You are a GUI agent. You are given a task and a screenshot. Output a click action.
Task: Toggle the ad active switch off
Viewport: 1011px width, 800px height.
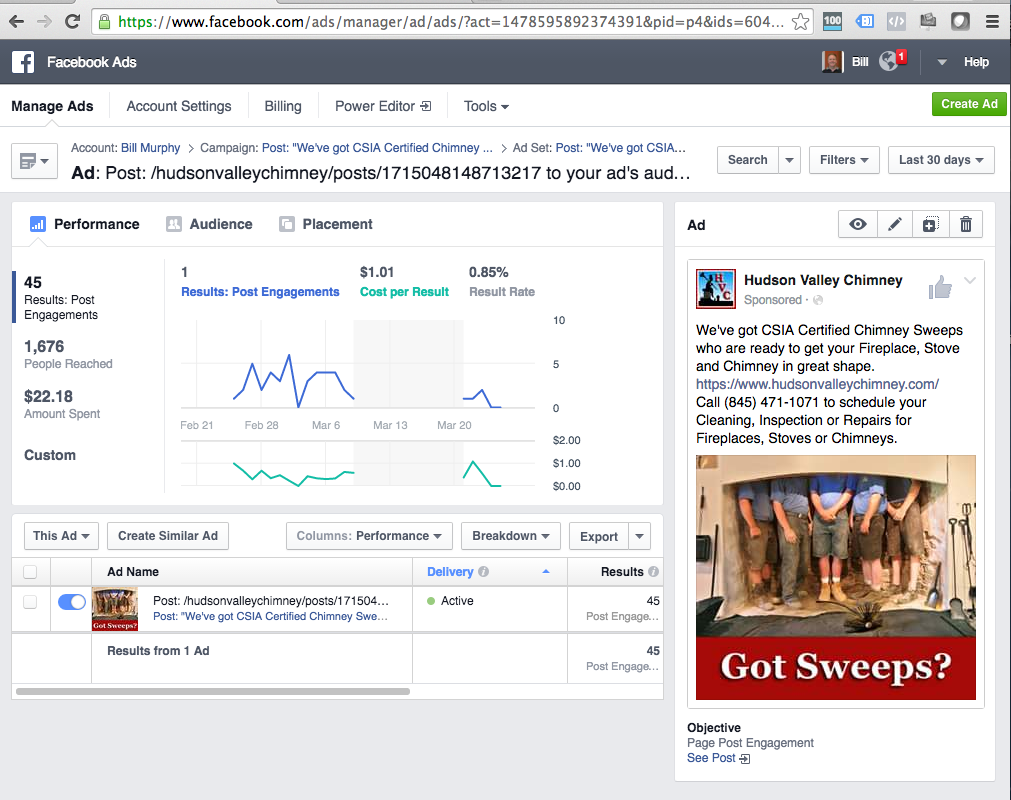72,602
